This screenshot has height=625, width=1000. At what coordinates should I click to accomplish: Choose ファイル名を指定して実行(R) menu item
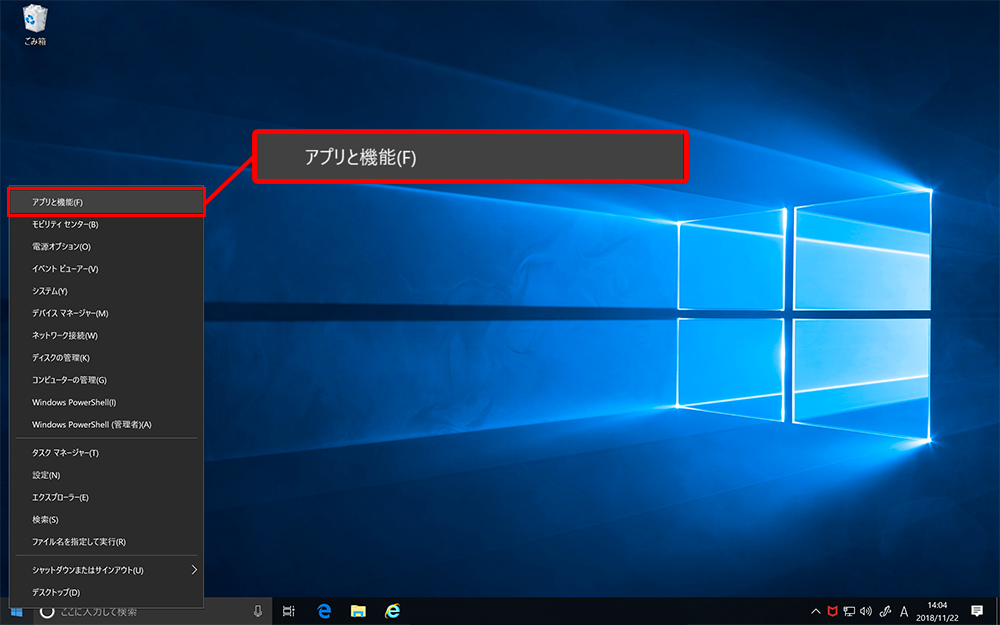point(107,542)
